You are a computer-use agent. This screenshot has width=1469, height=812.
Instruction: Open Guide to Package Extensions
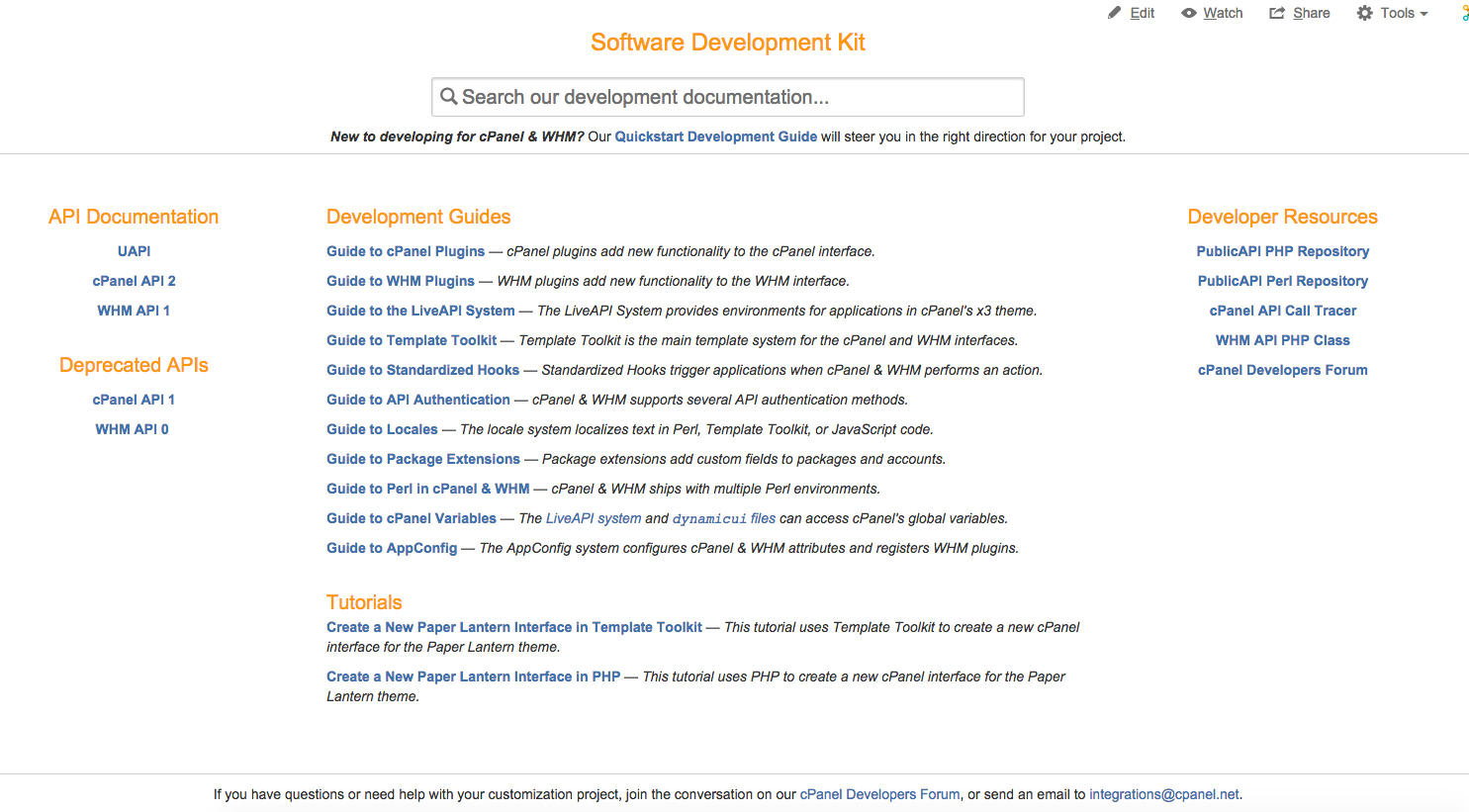click(x=423, y=459)
